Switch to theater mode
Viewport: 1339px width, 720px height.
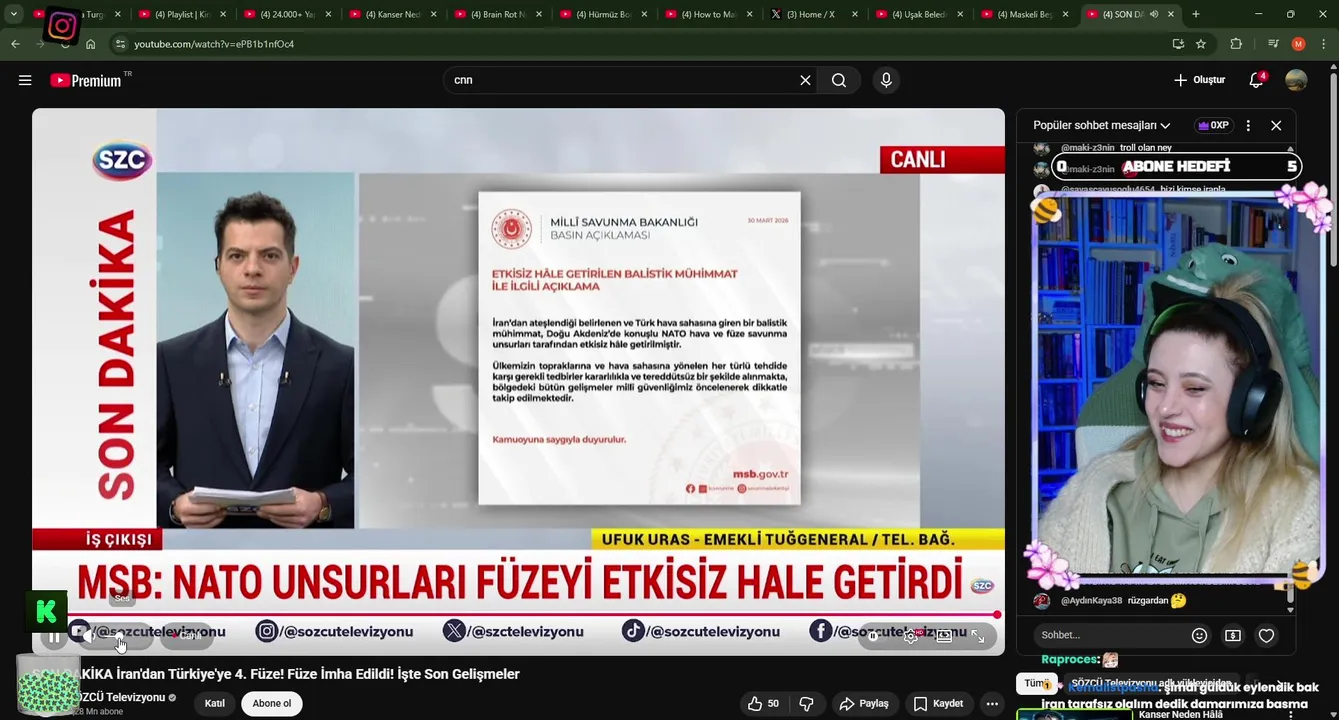click(944, 636)
